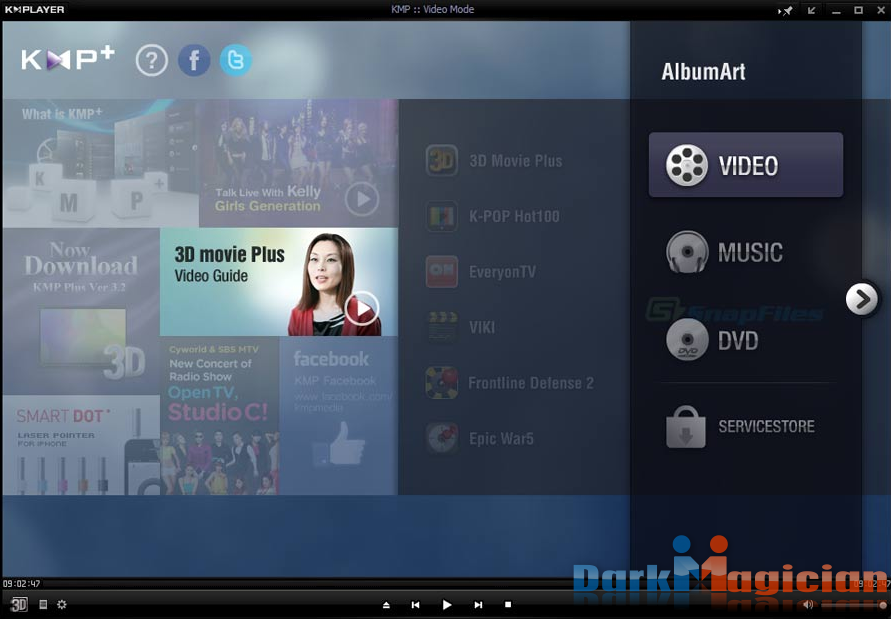Click the elapsed time 09:02:47 display
891x619 pixels.
pyautogui.click(x=22, y=584)
